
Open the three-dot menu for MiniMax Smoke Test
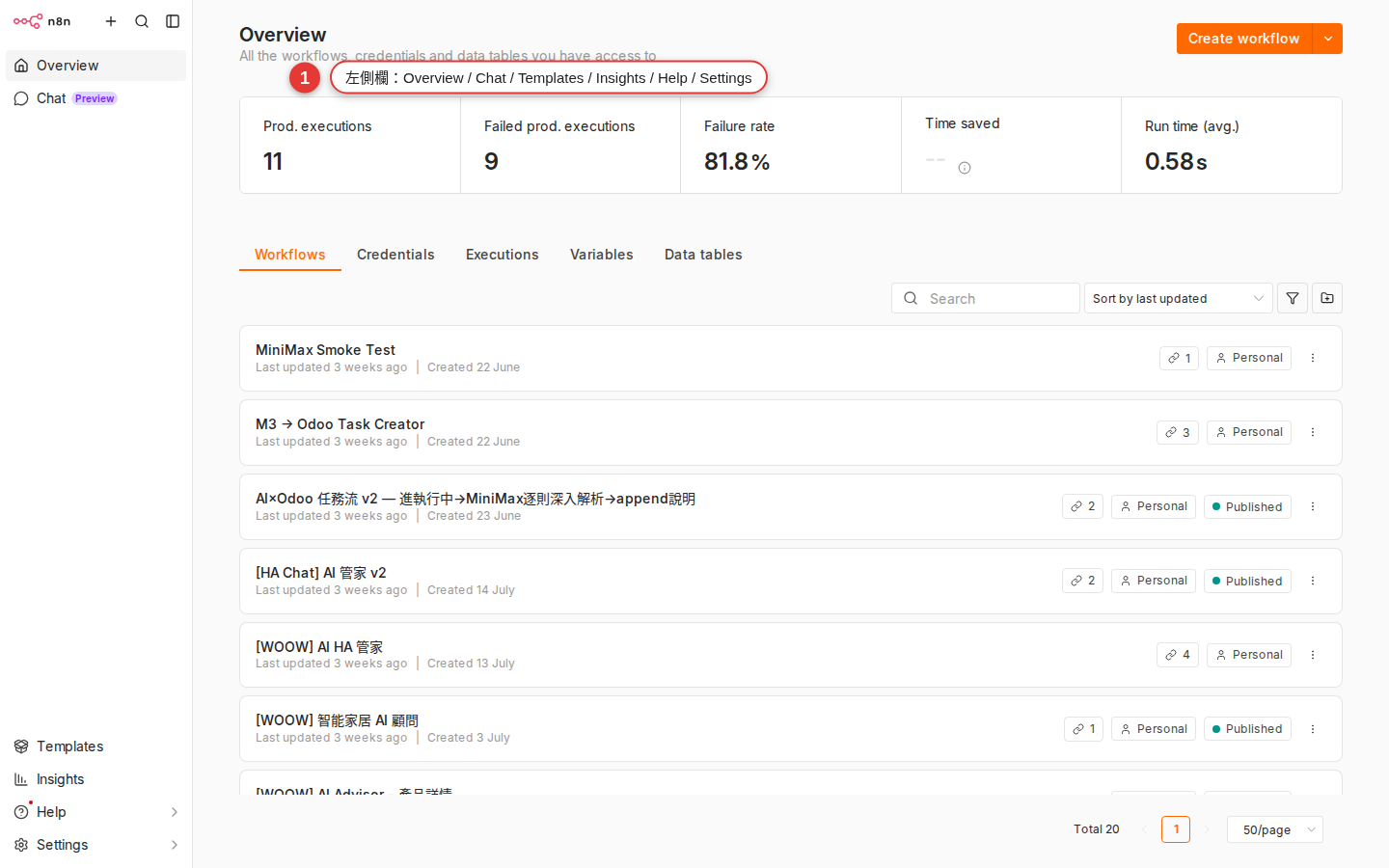coord(1313,358)
